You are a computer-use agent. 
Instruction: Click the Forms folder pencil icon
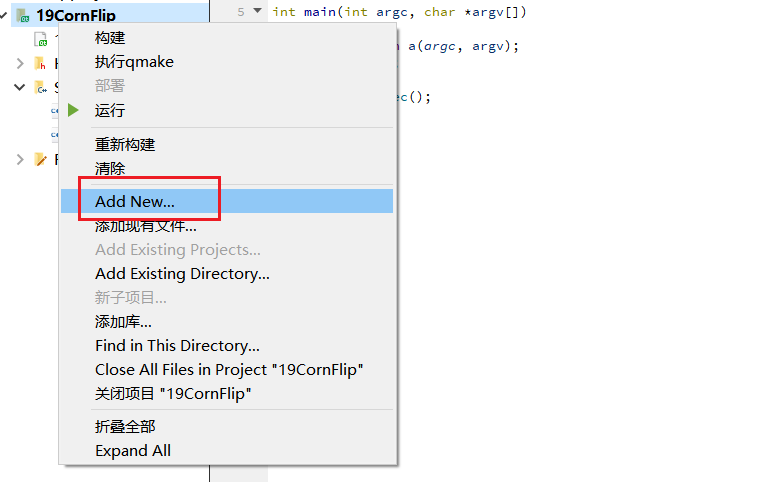[40, 160]
